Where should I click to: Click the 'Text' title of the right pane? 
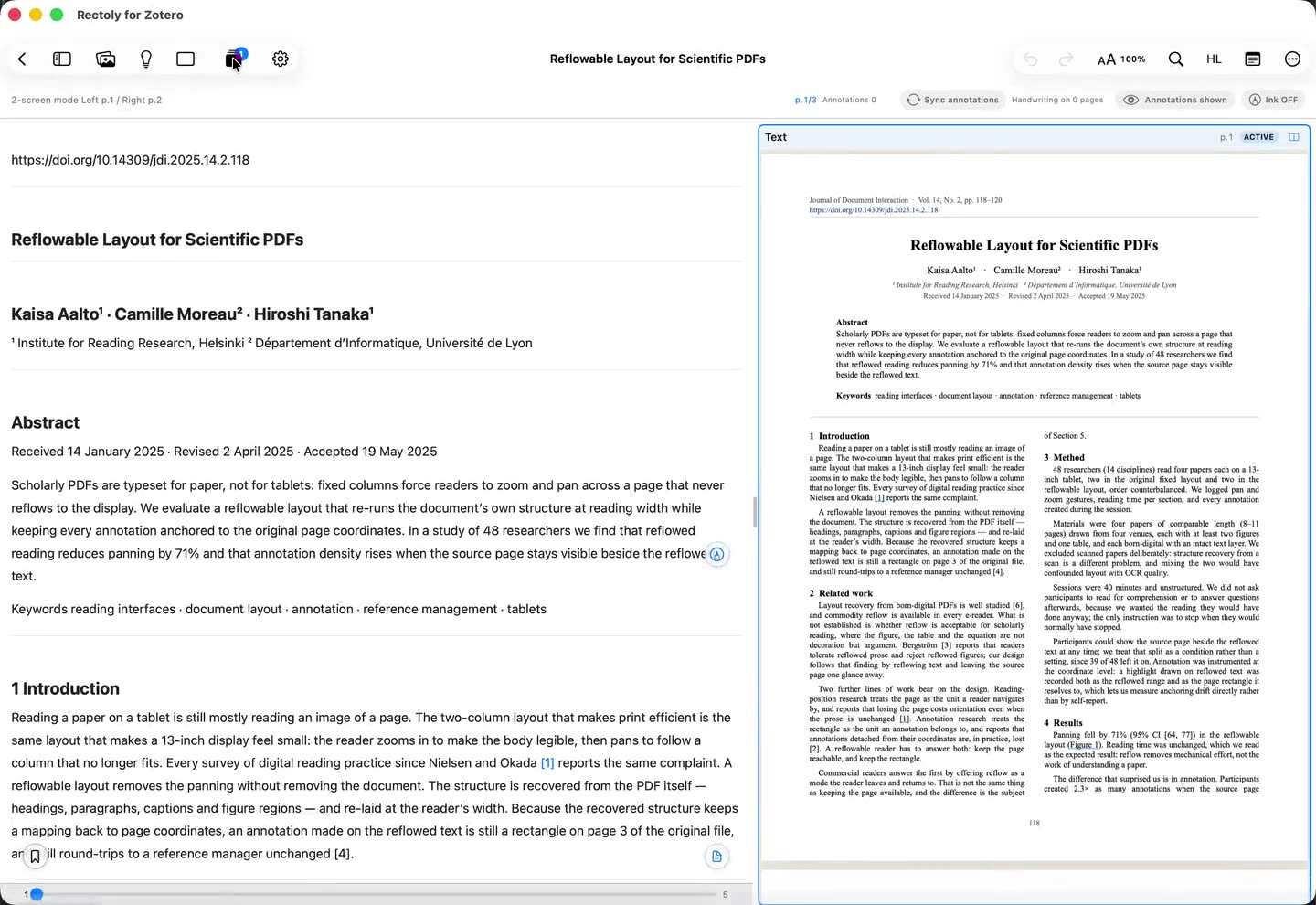[x=776, y=137]
